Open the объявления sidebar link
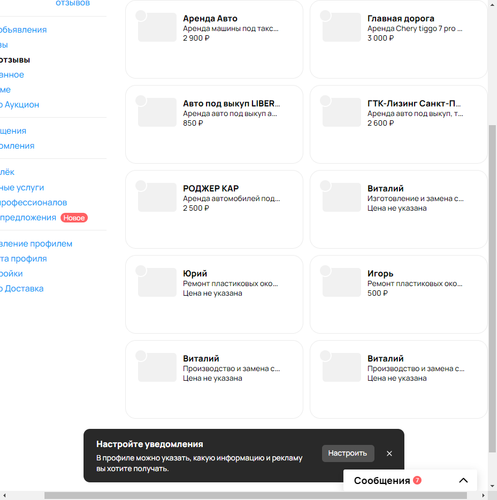Screen dimensions: 497x500 [23, 30]
